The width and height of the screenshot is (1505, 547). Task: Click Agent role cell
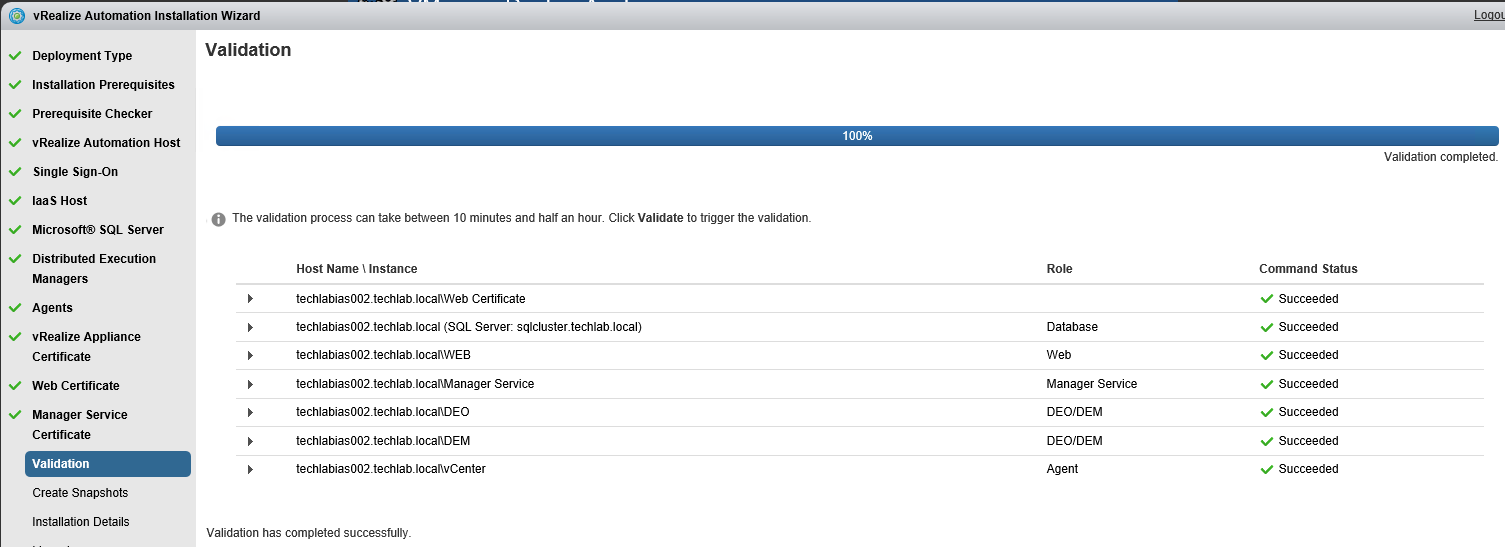1062,469
